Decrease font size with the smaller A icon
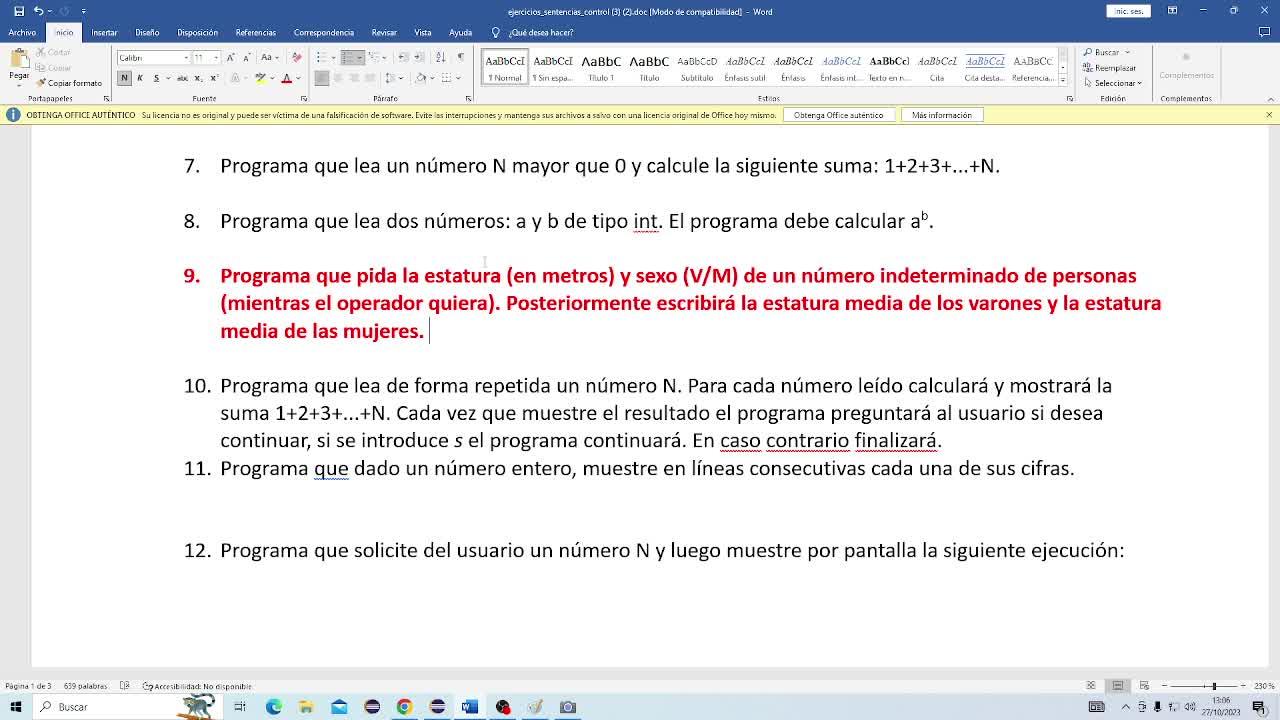Viewport: 1280px width, 720px height. click(x=246, y=57)
